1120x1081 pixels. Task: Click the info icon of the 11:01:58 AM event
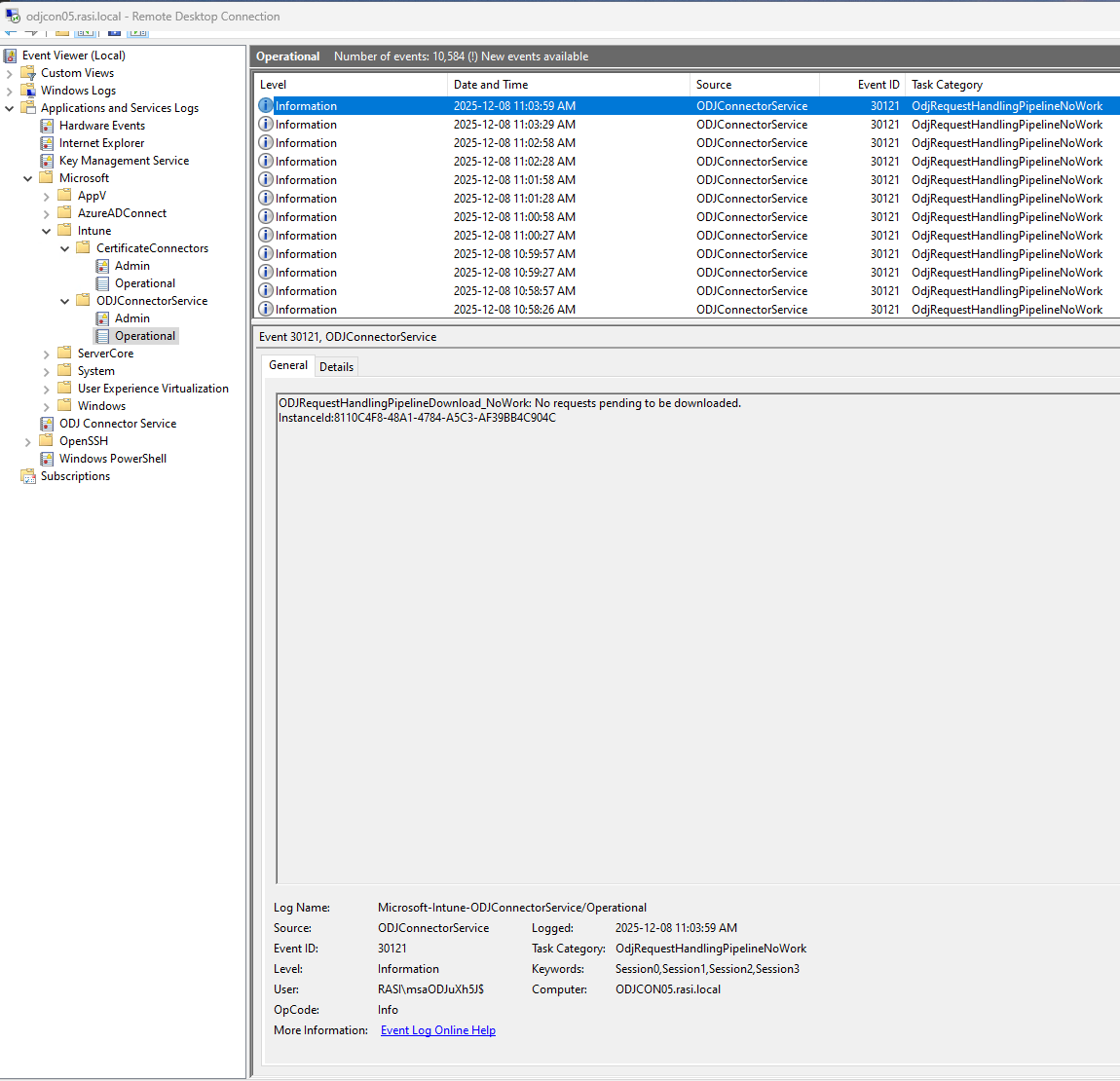point(266,180)
